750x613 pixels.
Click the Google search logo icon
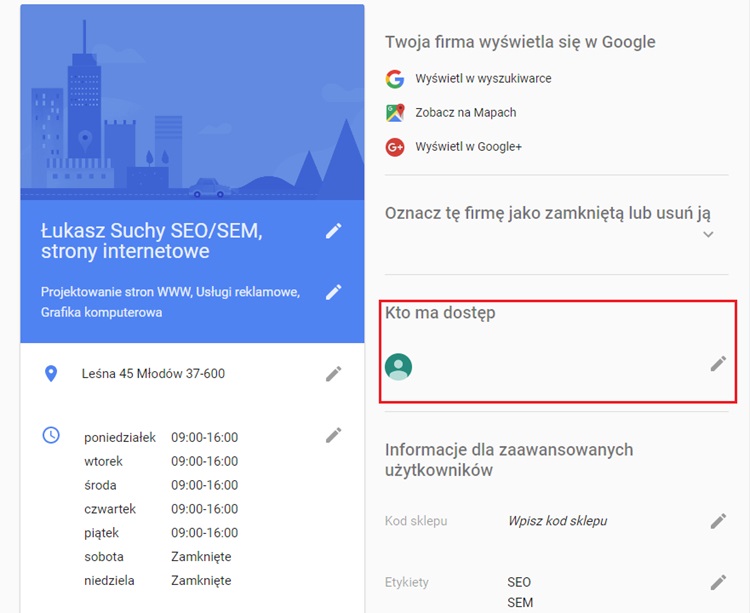[x=395, y=79]
